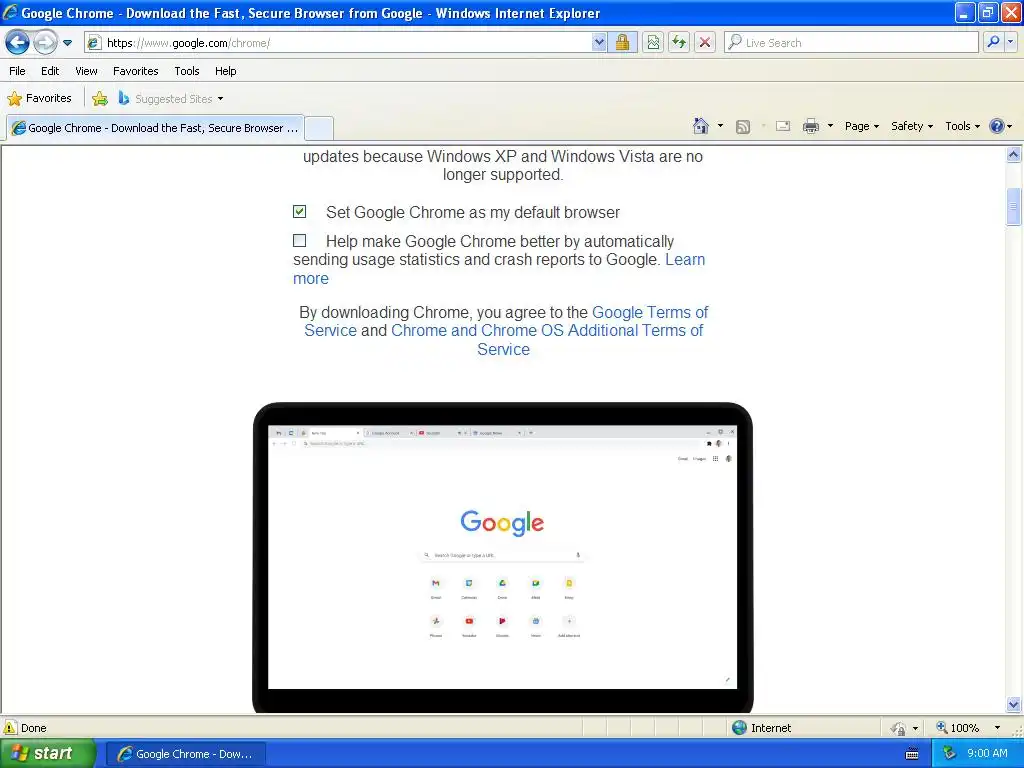
Task: Open Google Terms of Service link
Action: [x=650, y=313]
